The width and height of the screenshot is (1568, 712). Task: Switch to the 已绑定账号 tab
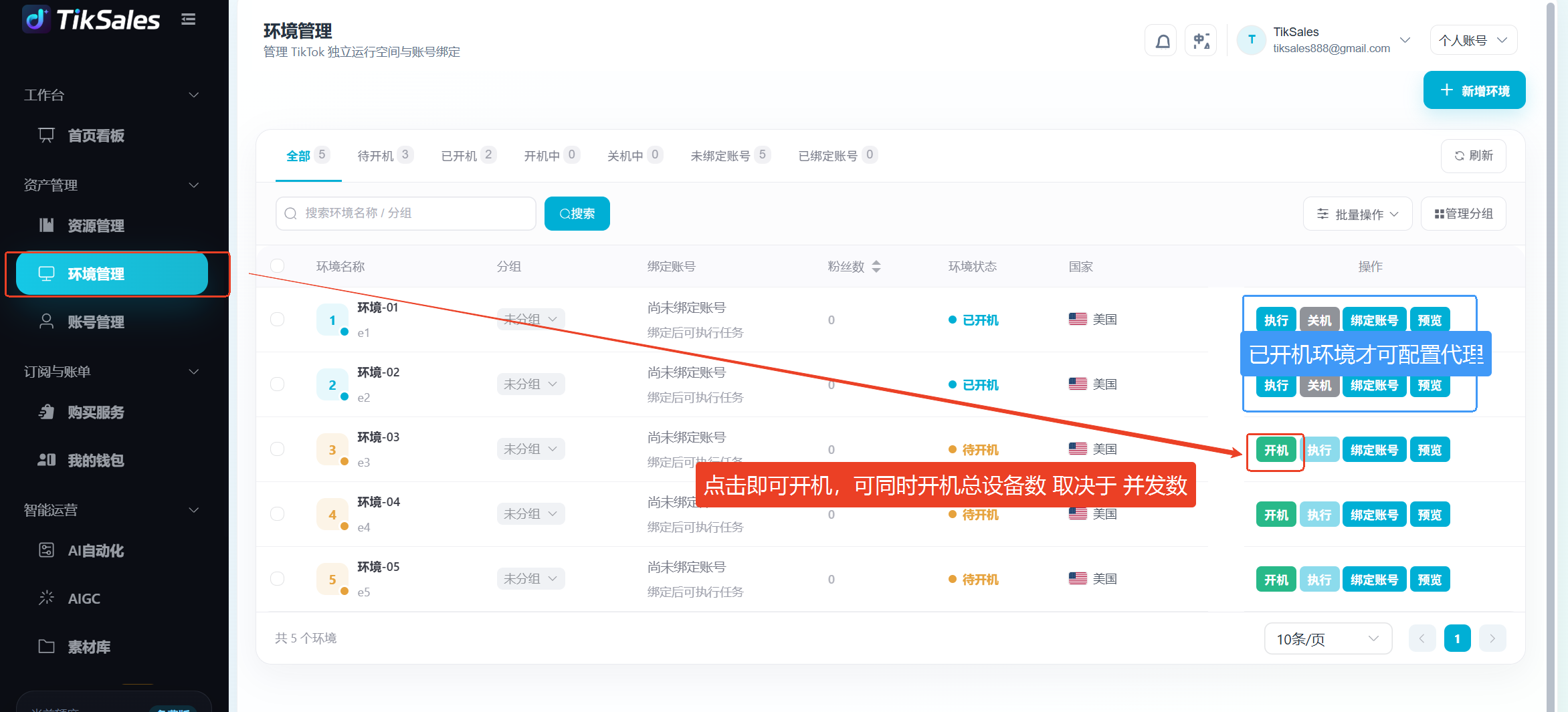click(838, 155)
